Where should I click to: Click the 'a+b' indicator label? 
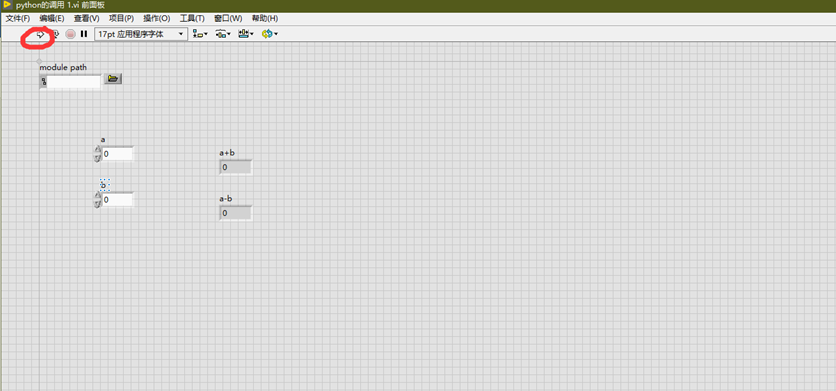pyautogui.click(x=227, y=153)
